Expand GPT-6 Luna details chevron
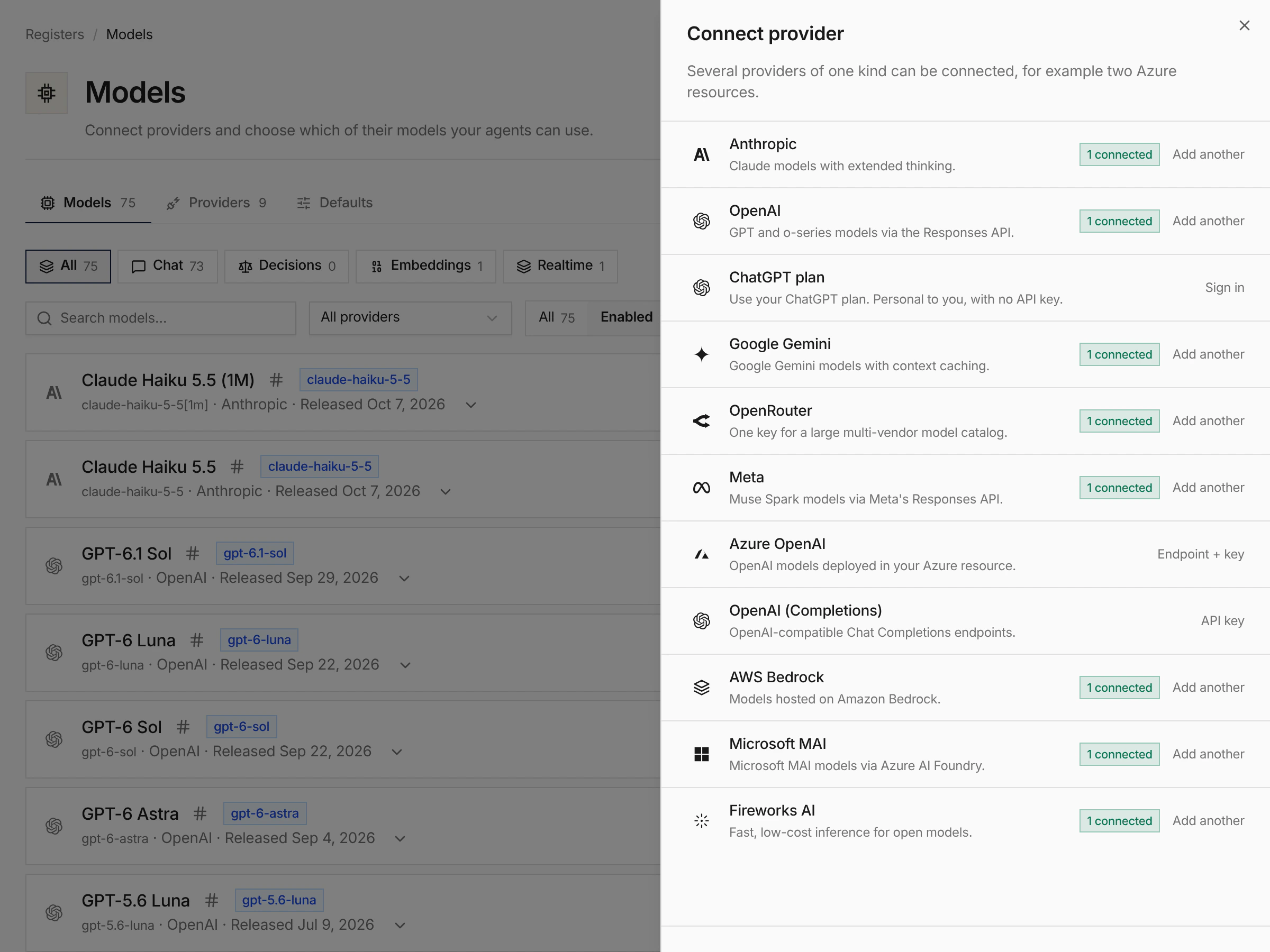This screenshot has height=952, width=1270. coord(405,665)
